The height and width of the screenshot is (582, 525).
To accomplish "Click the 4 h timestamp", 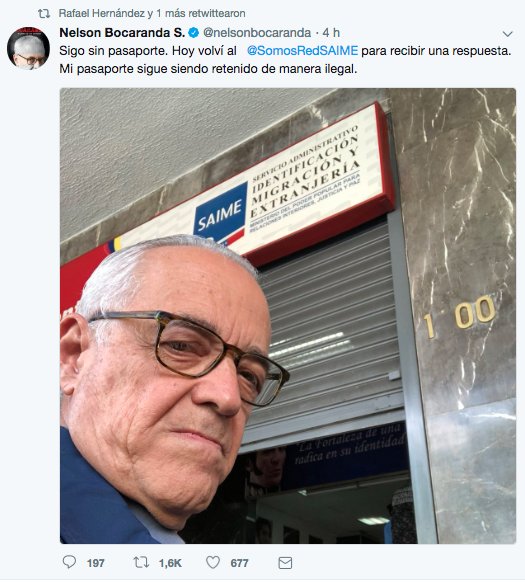I will click(331, 33).
